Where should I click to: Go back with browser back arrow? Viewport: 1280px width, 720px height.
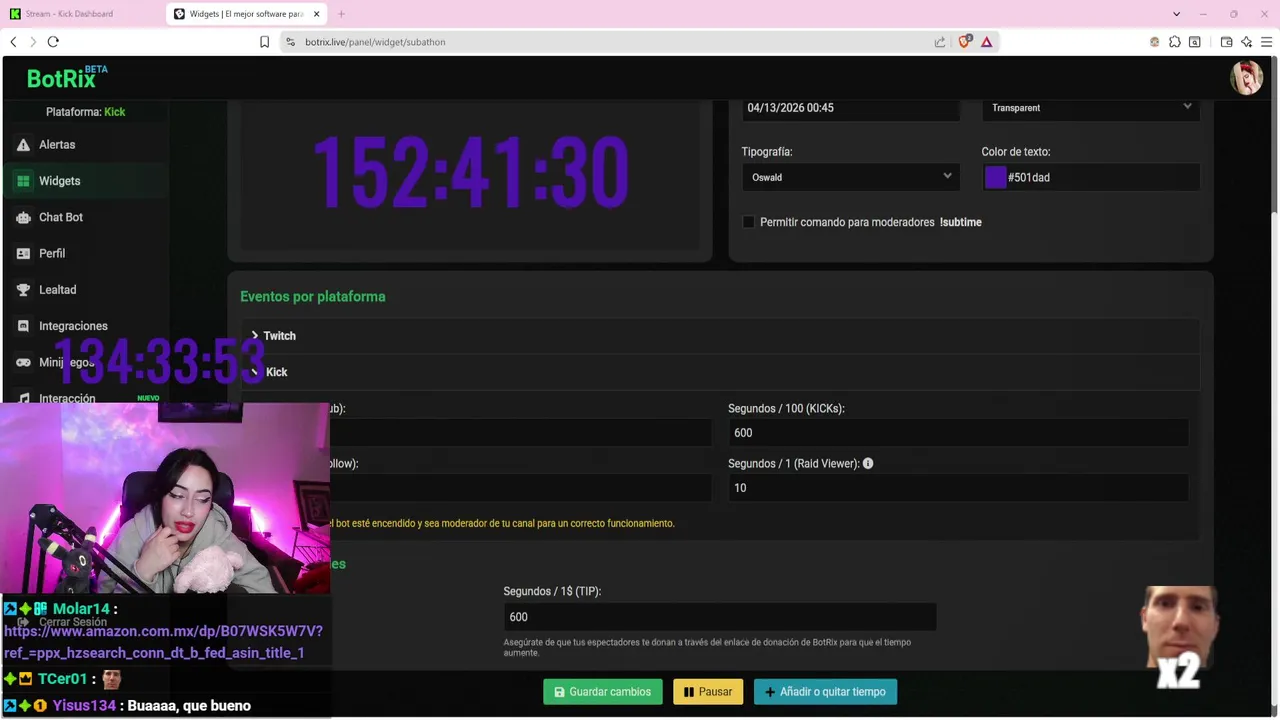[13, 42]
